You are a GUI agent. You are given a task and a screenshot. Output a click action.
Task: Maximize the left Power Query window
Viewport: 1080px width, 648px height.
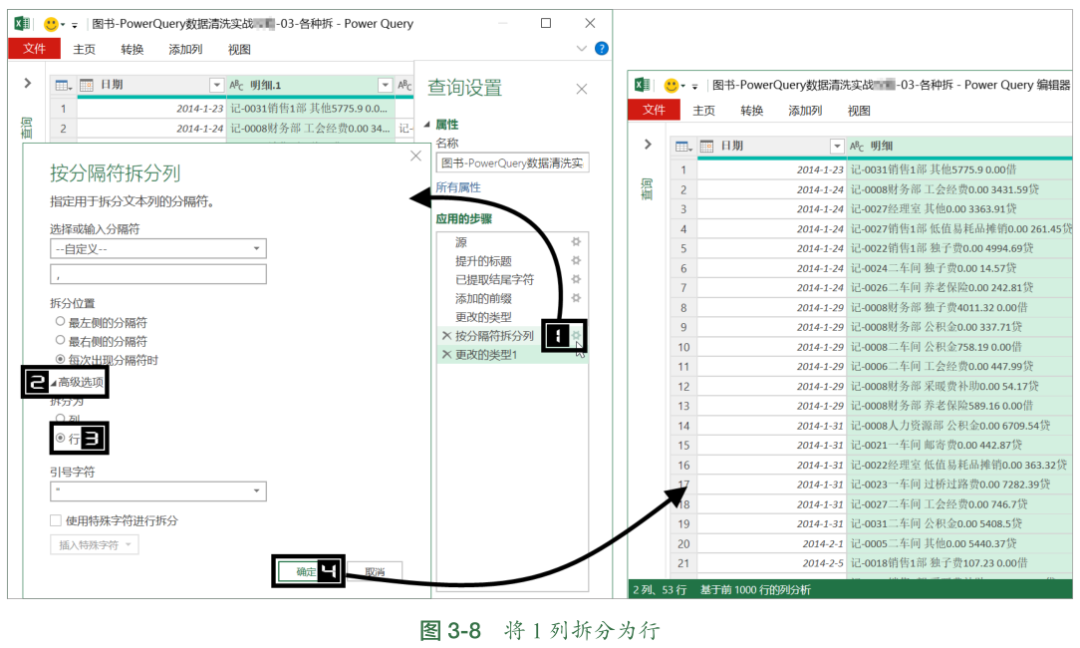546,23
